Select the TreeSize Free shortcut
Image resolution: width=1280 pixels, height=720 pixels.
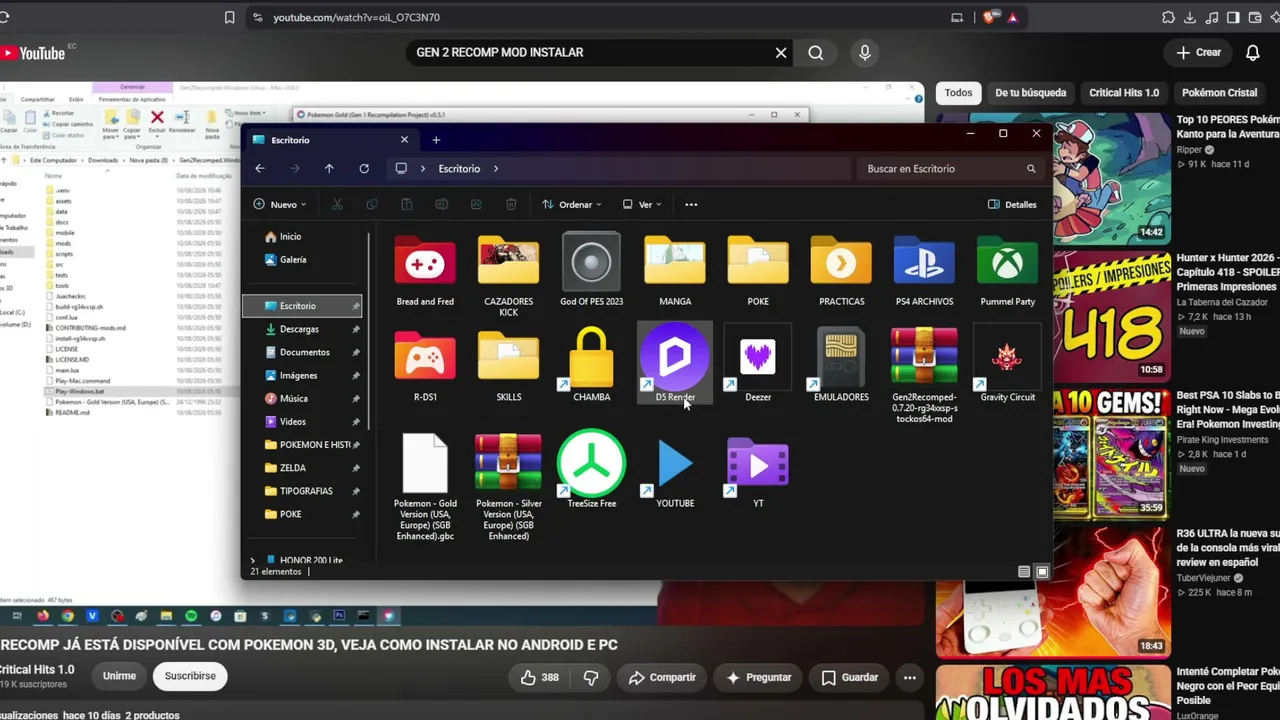[592, 470]
